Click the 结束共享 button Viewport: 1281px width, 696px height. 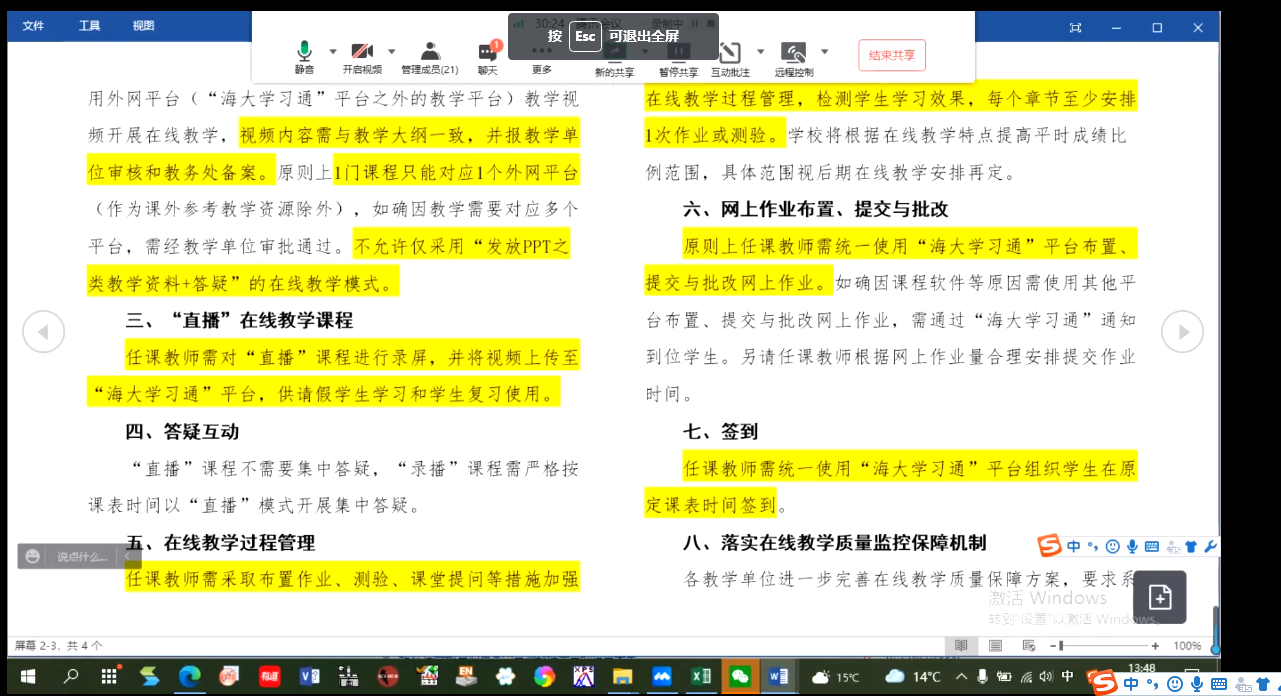(x=892, y=55)
